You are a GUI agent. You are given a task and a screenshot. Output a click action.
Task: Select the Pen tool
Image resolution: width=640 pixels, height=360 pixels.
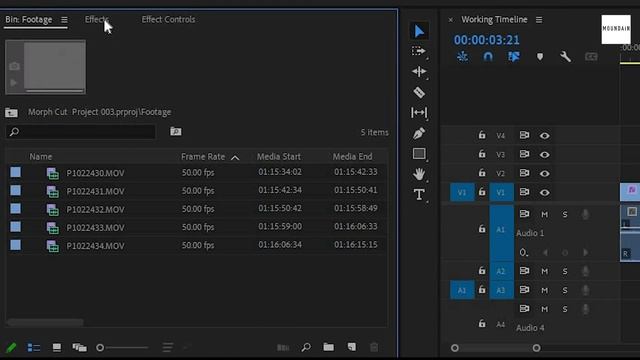tap(419, 133)
